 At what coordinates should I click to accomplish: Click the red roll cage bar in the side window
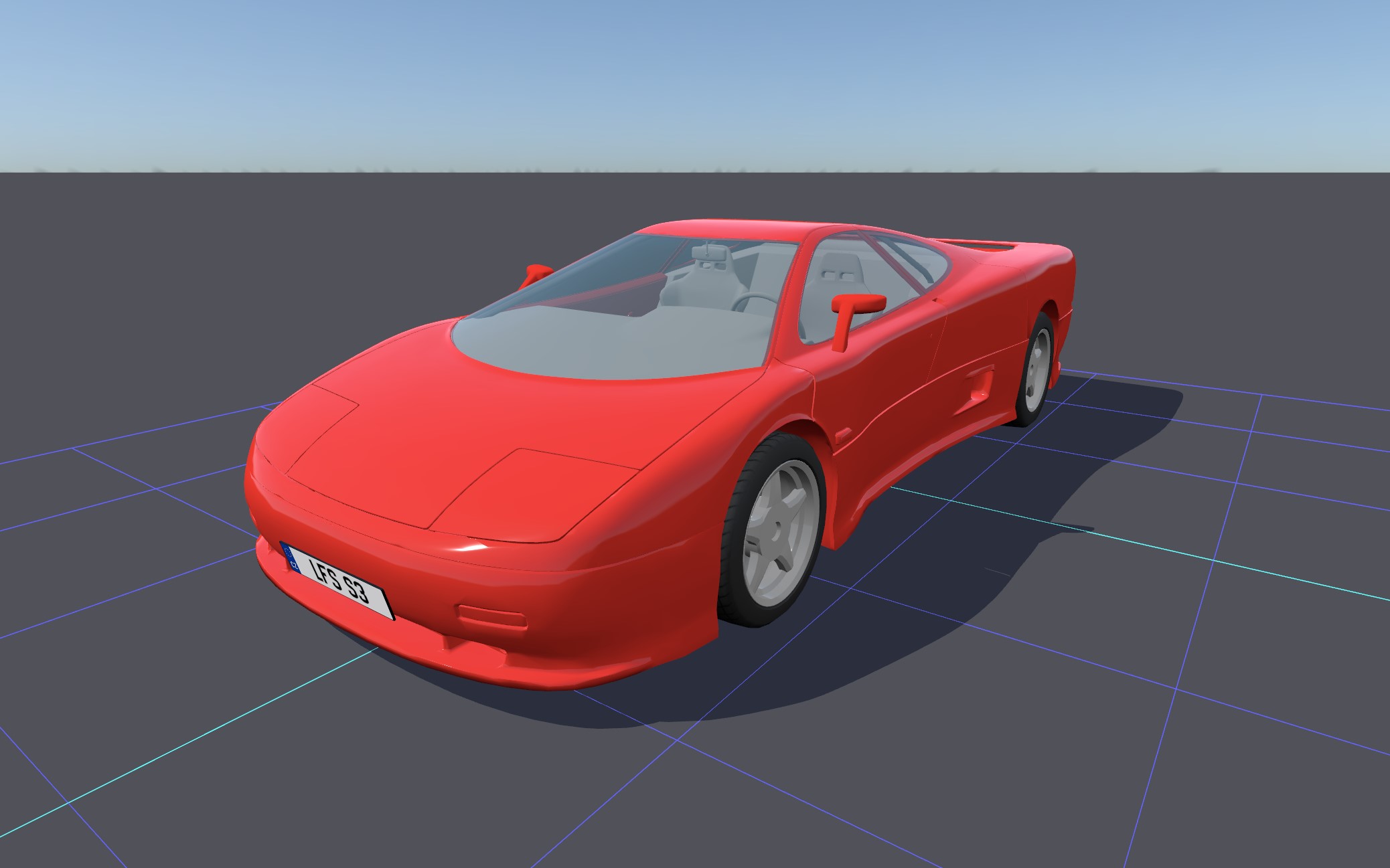[894, 261]
